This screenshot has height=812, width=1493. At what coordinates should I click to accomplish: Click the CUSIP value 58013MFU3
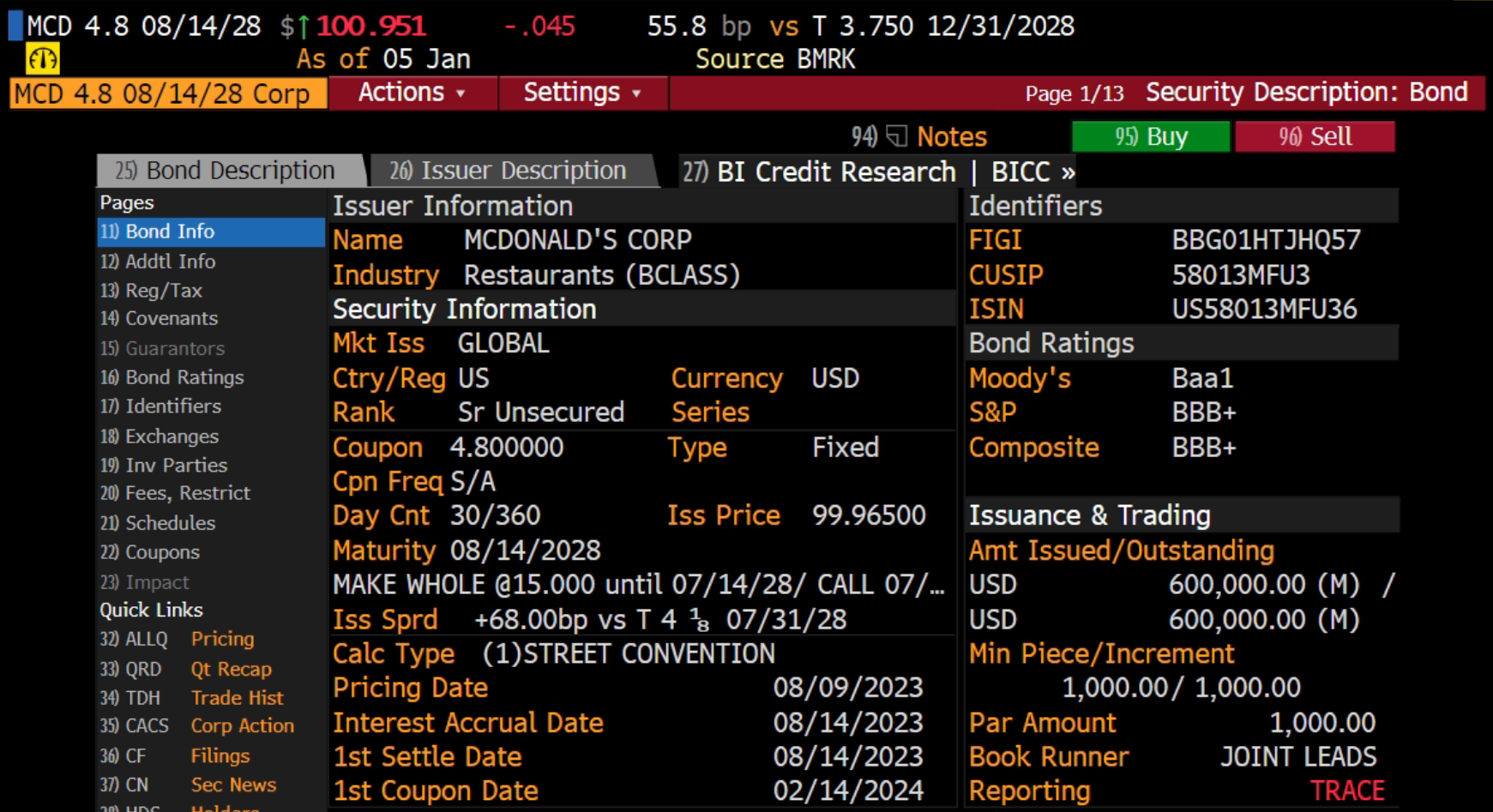pos(1241,275)
